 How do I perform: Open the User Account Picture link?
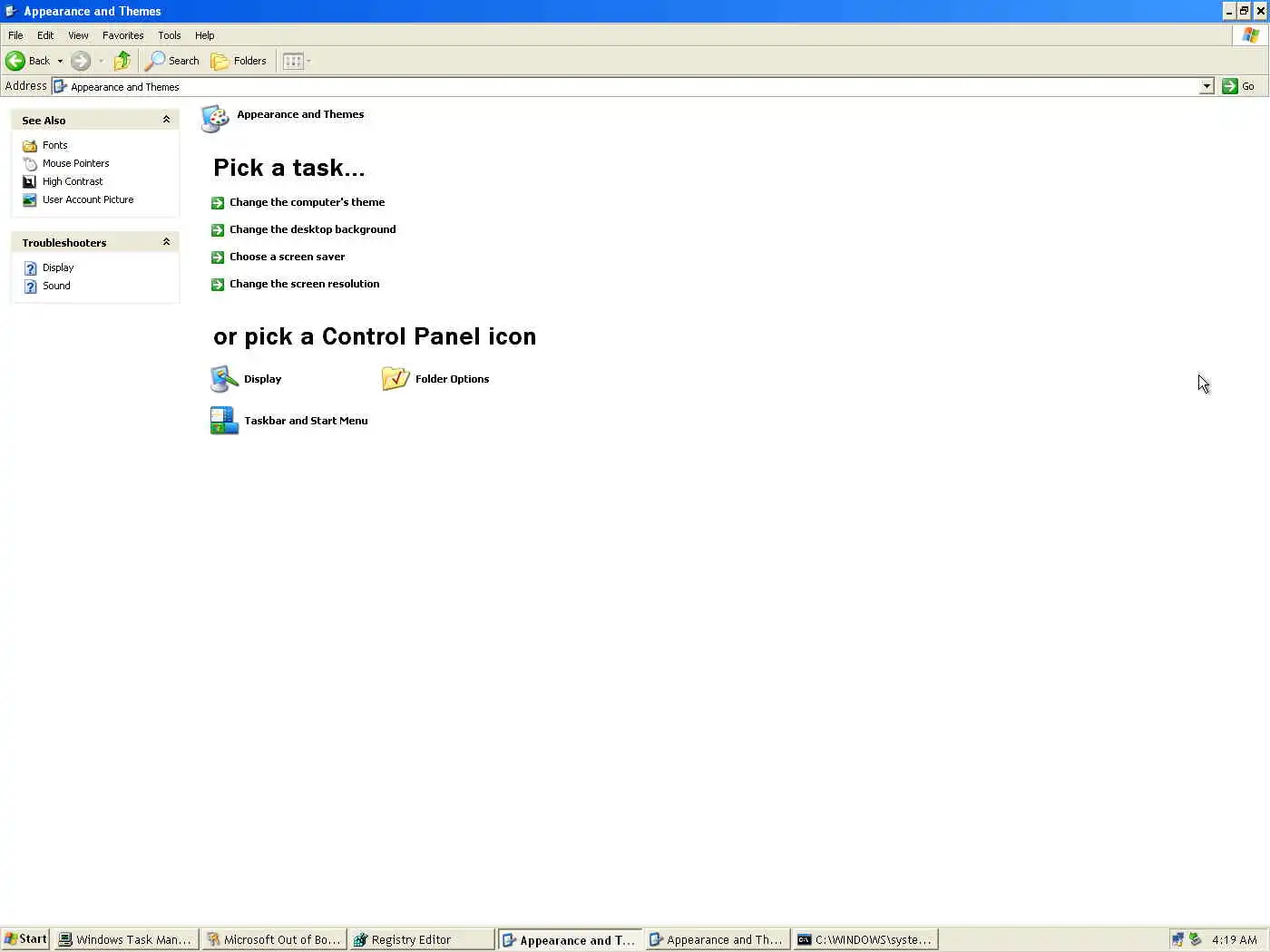point(88,199)
